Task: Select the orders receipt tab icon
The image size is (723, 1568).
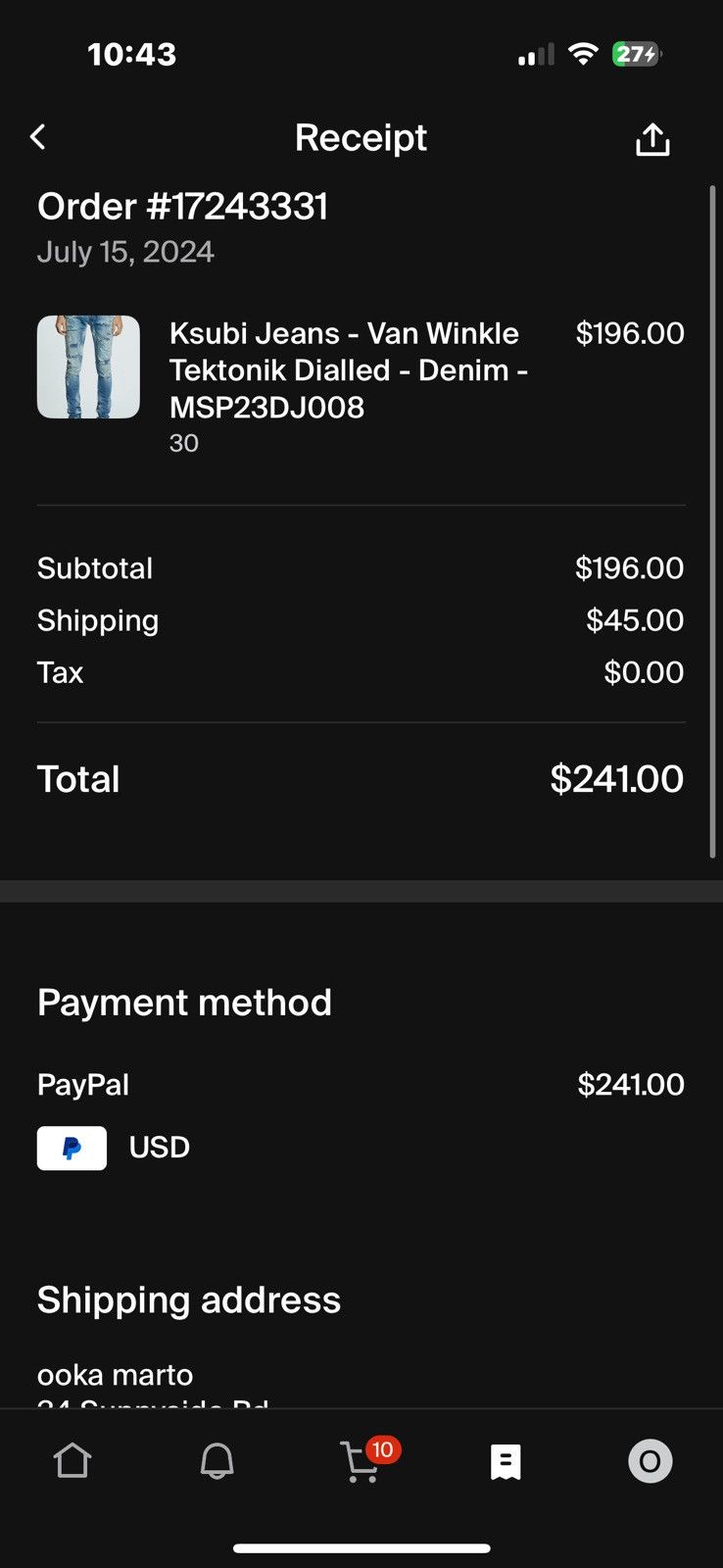Action: 506,1461
